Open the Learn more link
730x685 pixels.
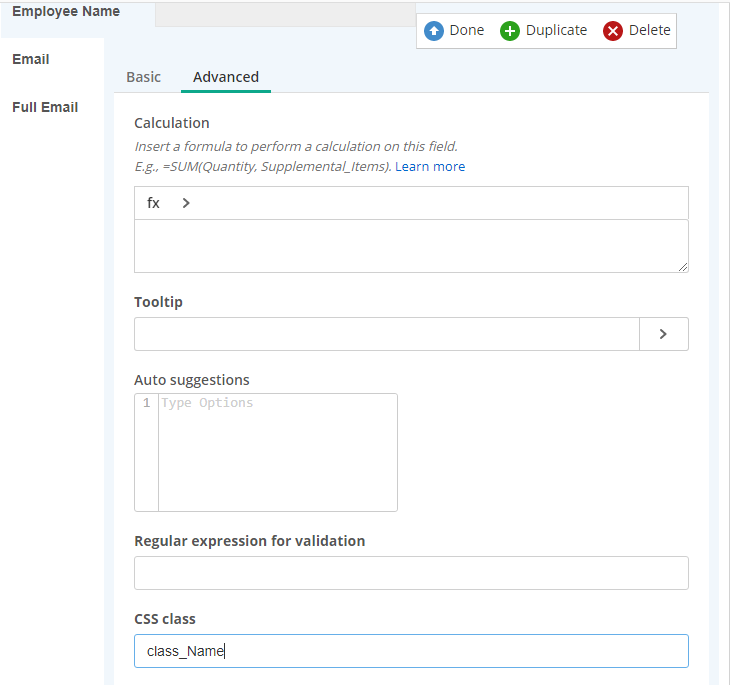point(430,166)
